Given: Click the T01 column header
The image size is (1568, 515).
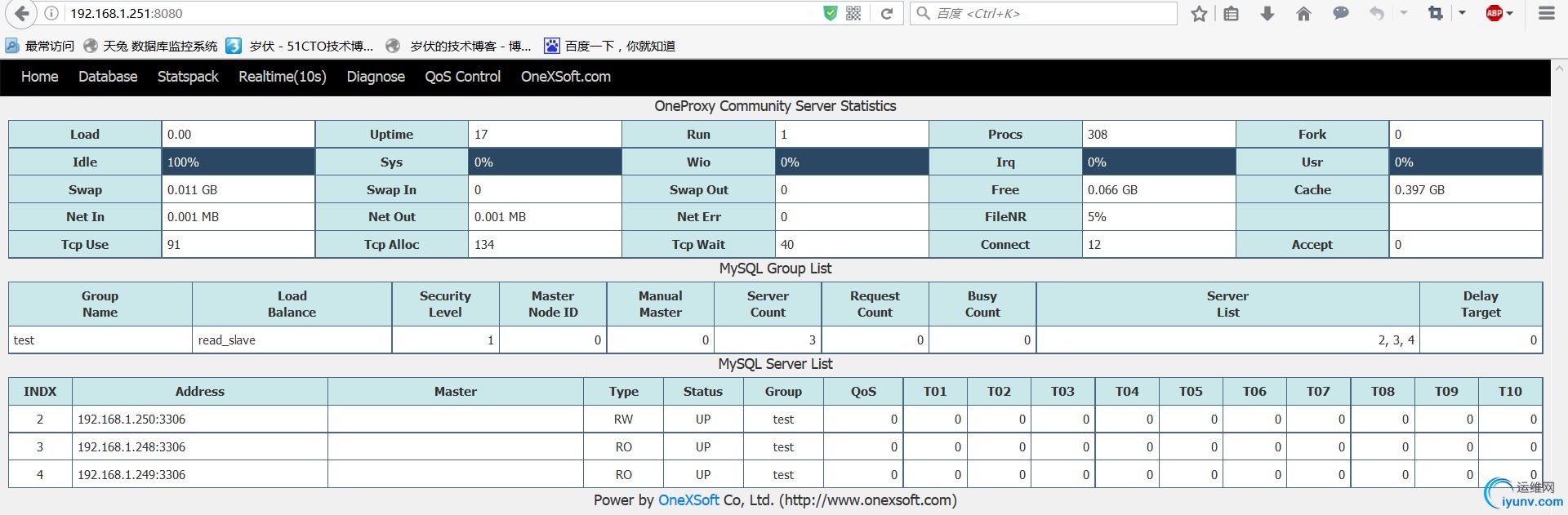Looking at the screenshot, I should click(935, 392).
